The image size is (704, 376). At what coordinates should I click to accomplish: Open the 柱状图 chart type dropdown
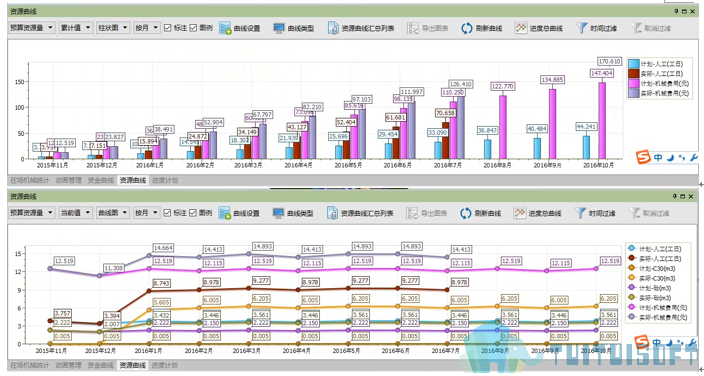pyautogui.click(x=113, y=28)
